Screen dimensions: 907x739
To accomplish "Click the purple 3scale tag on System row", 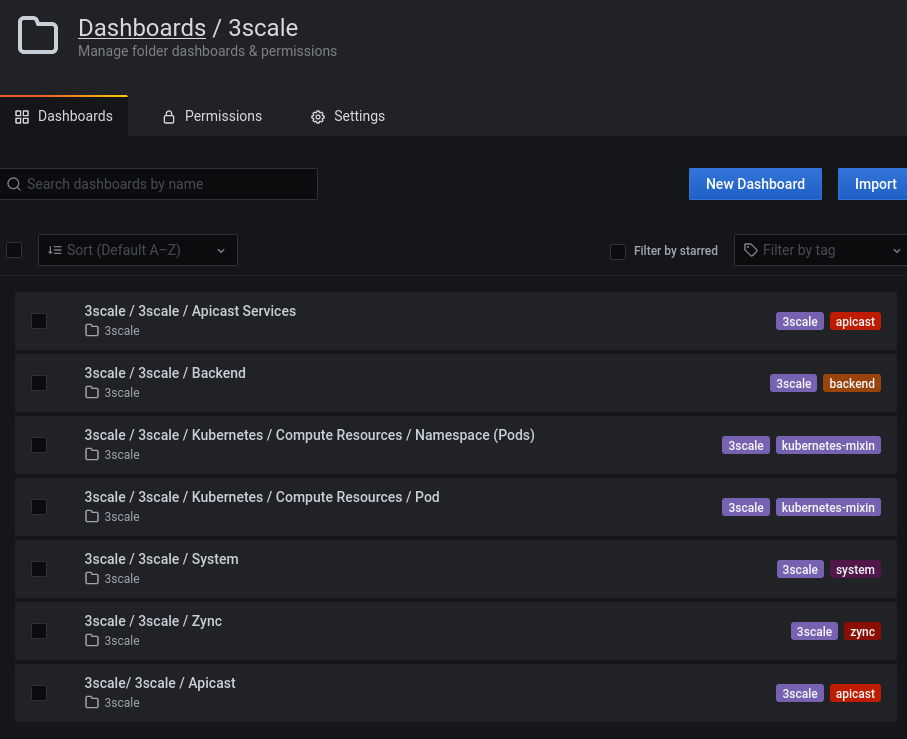I will (x=800, y=570).
